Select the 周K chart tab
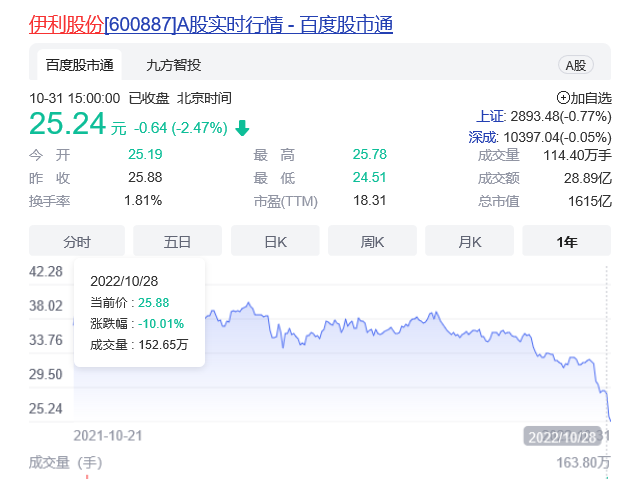Screen dimensions: 639x479 [372, 242]
